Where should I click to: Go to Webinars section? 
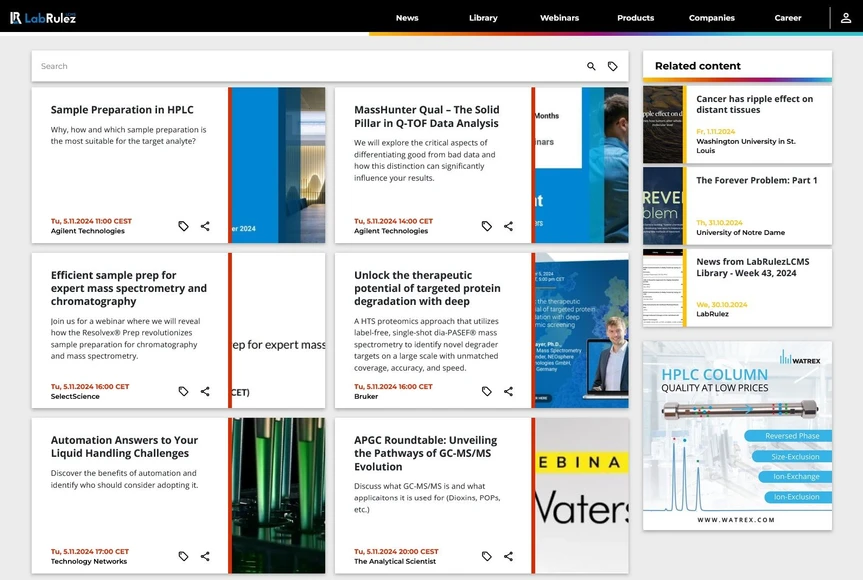(x=559, y=18)
